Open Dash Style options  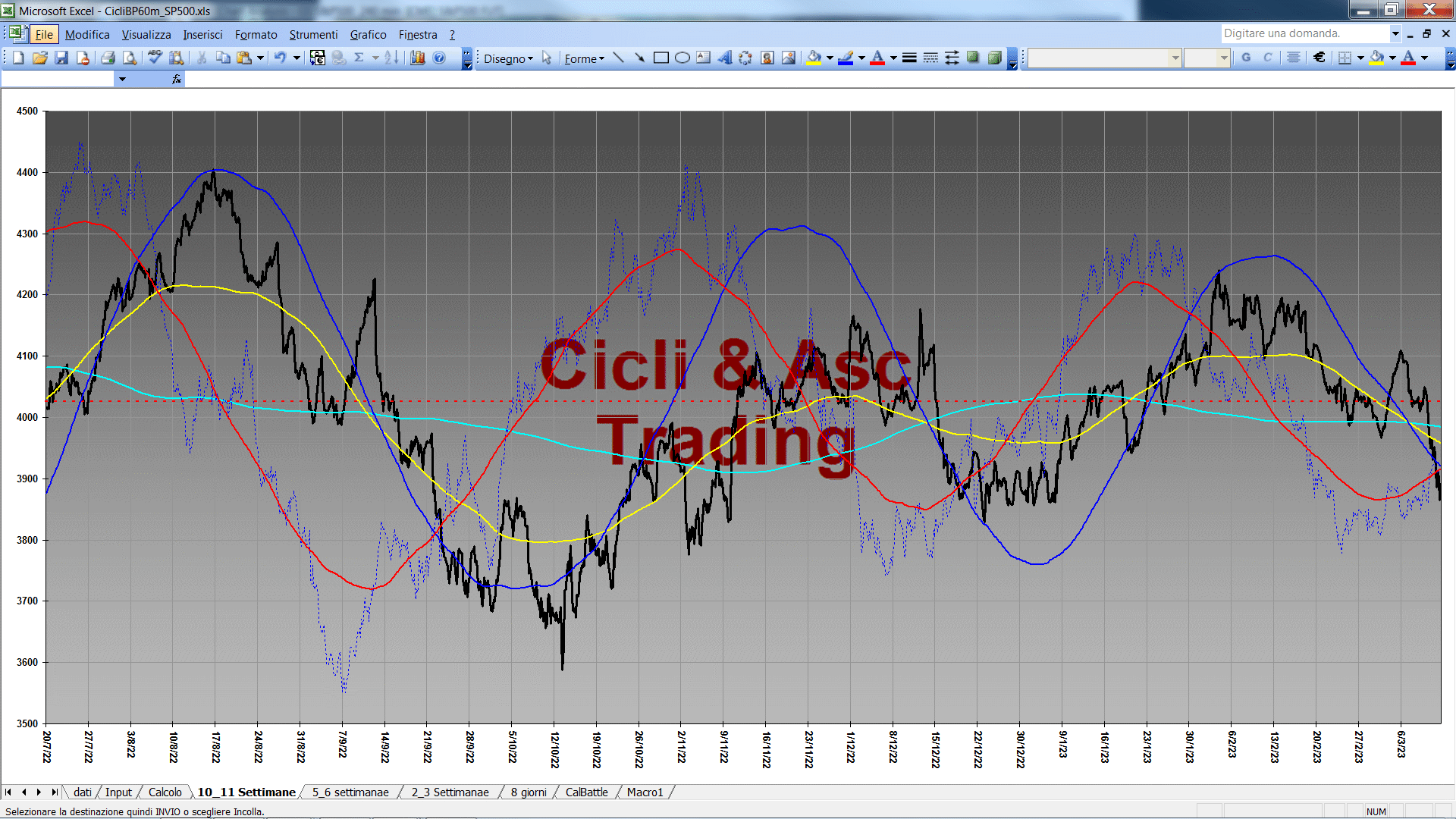click(930, 58)
